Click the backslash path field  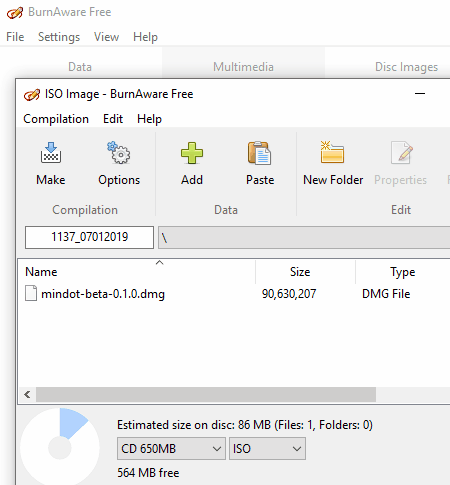(x=304, y=237)
